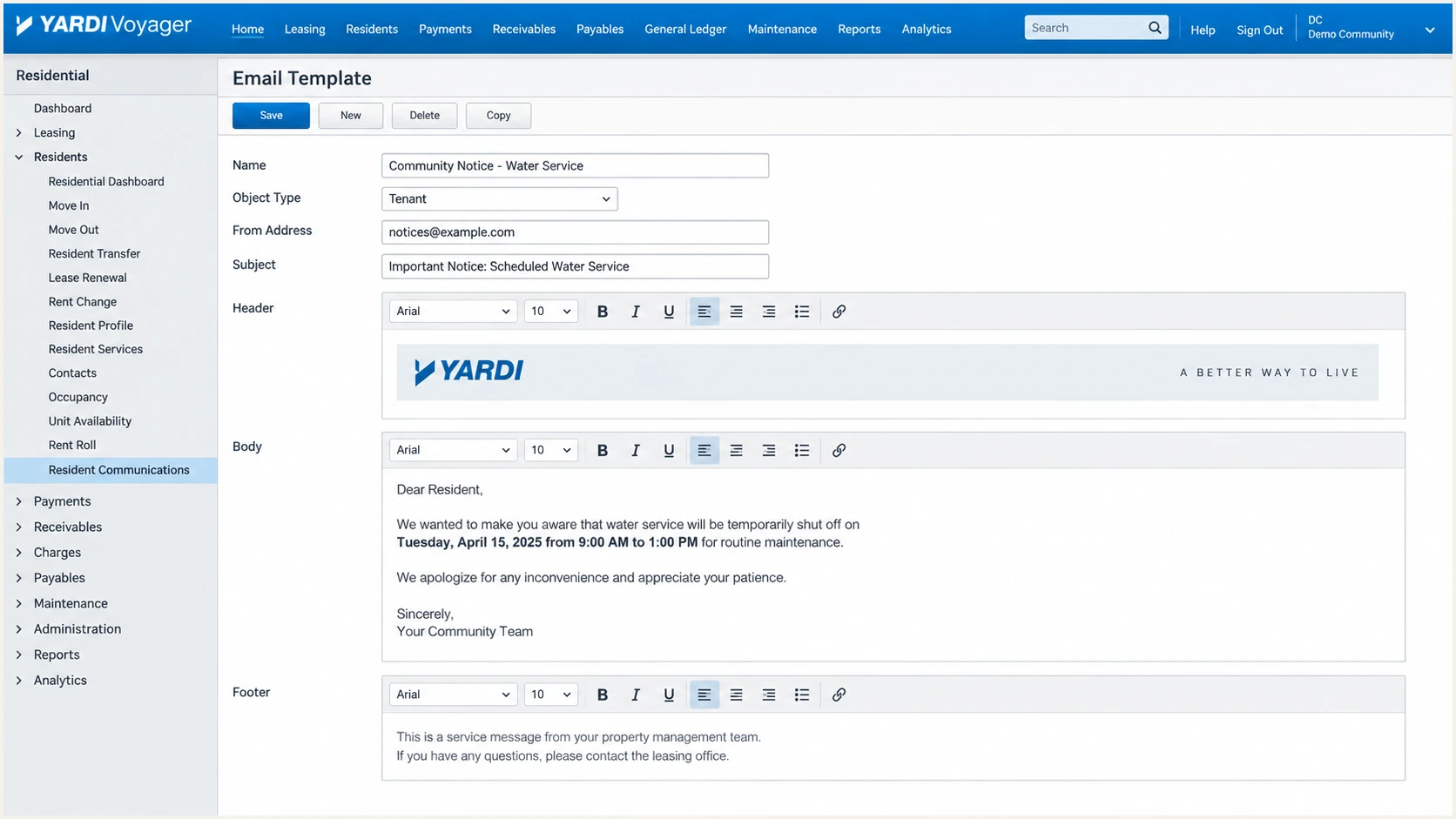
Task: Toggle Bold in the Header toolbar
Action: click(603, 312)
